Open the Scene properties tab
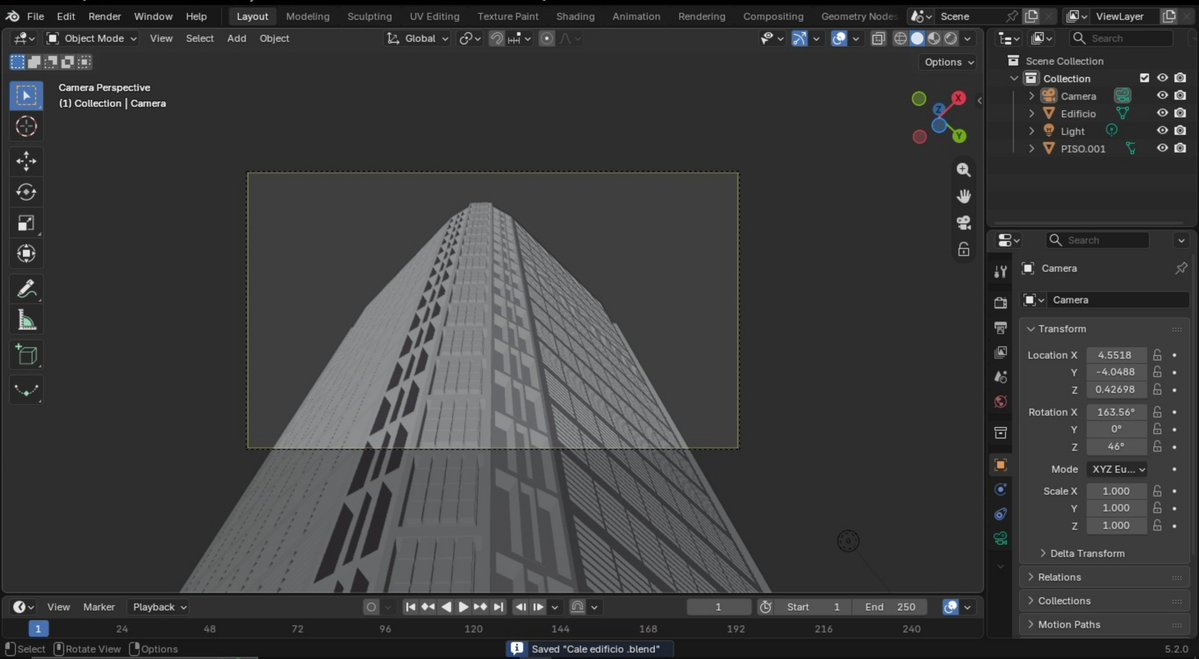 1000,377
